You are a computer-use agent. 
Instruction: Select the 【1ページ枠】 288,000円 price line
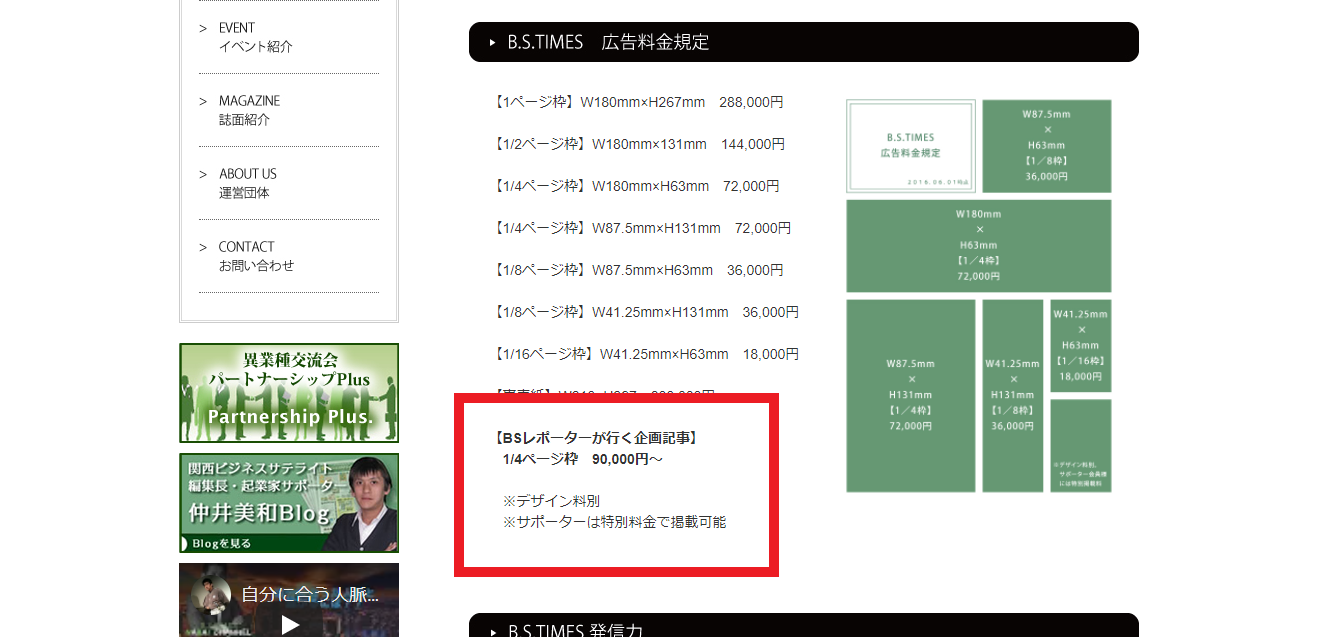[639, 102]
